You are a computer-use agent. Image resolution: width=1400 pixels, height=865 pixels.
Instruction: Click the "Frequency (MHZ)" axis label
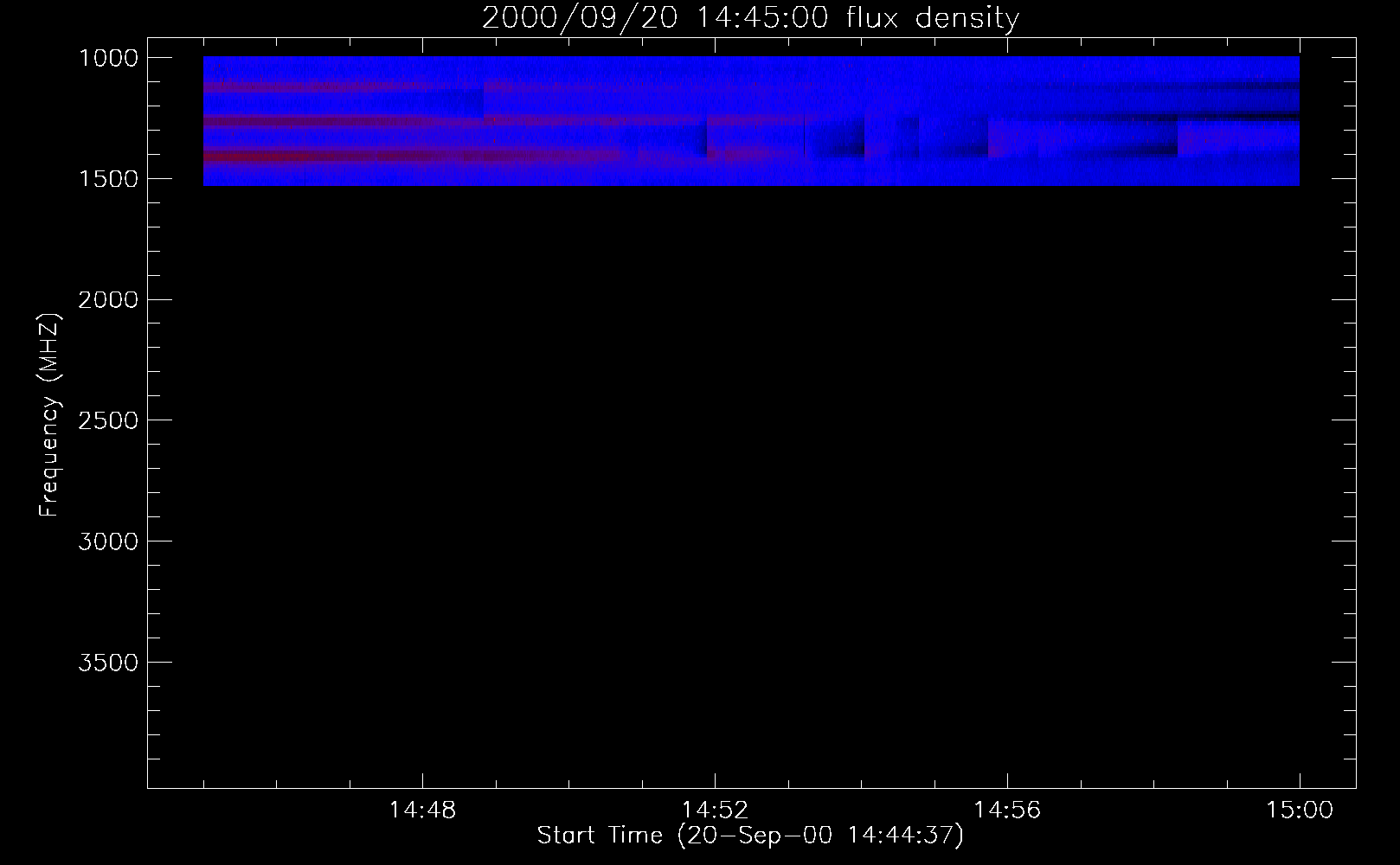point(50,415)
